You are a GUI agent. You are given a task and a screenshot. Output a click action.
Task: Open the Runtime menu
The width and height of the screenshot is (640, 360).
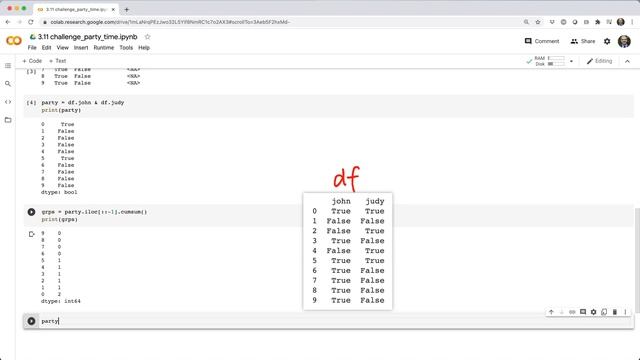[x=104, y=48]
